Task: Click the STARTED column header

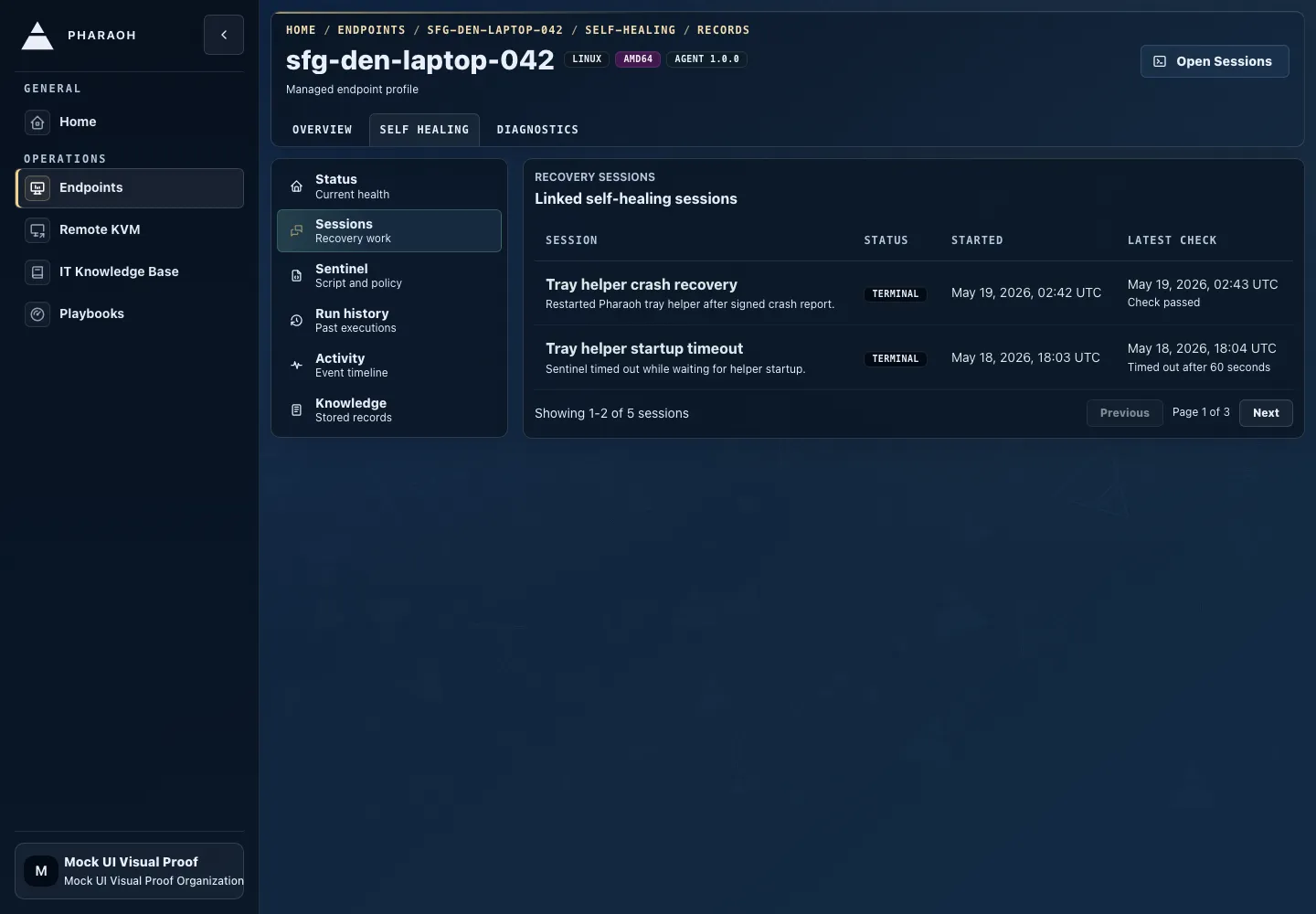Action: pyautogui.click(x=977, y=240)
